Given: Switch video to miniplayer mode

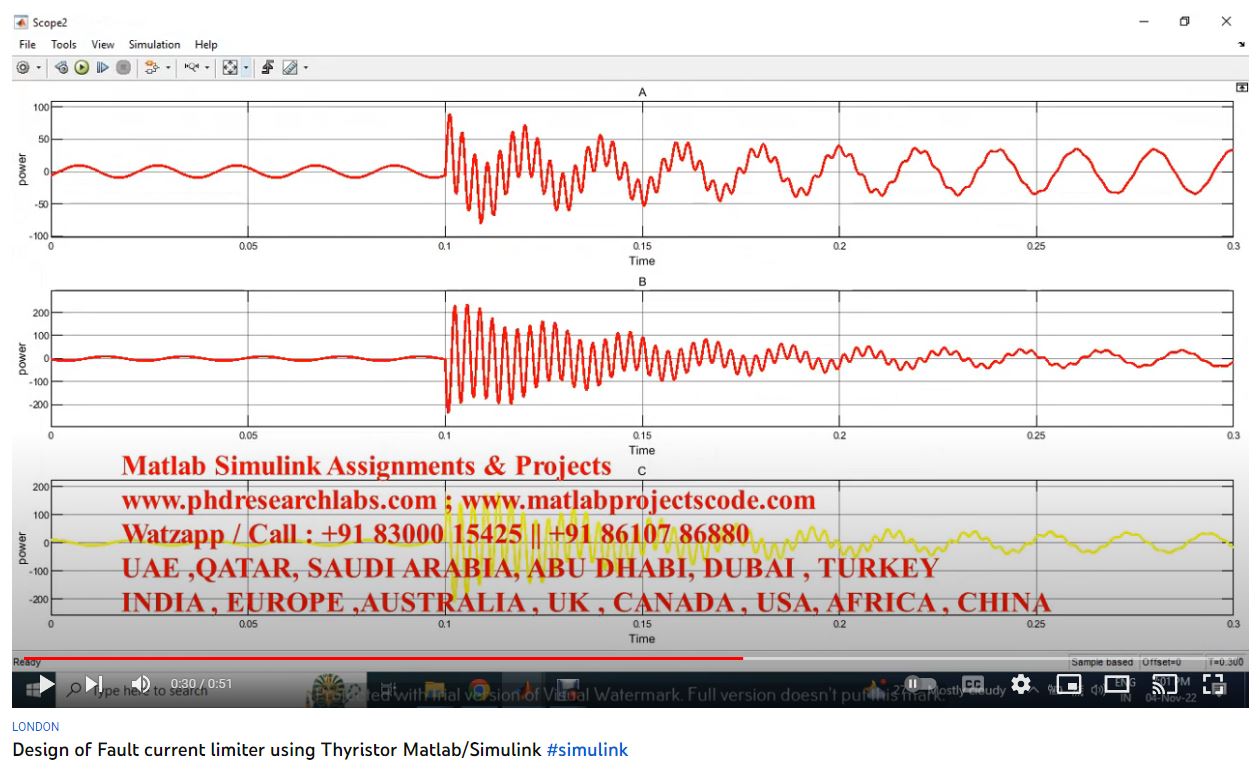Looking at the screenshot, I should [x=1069, y=684].
